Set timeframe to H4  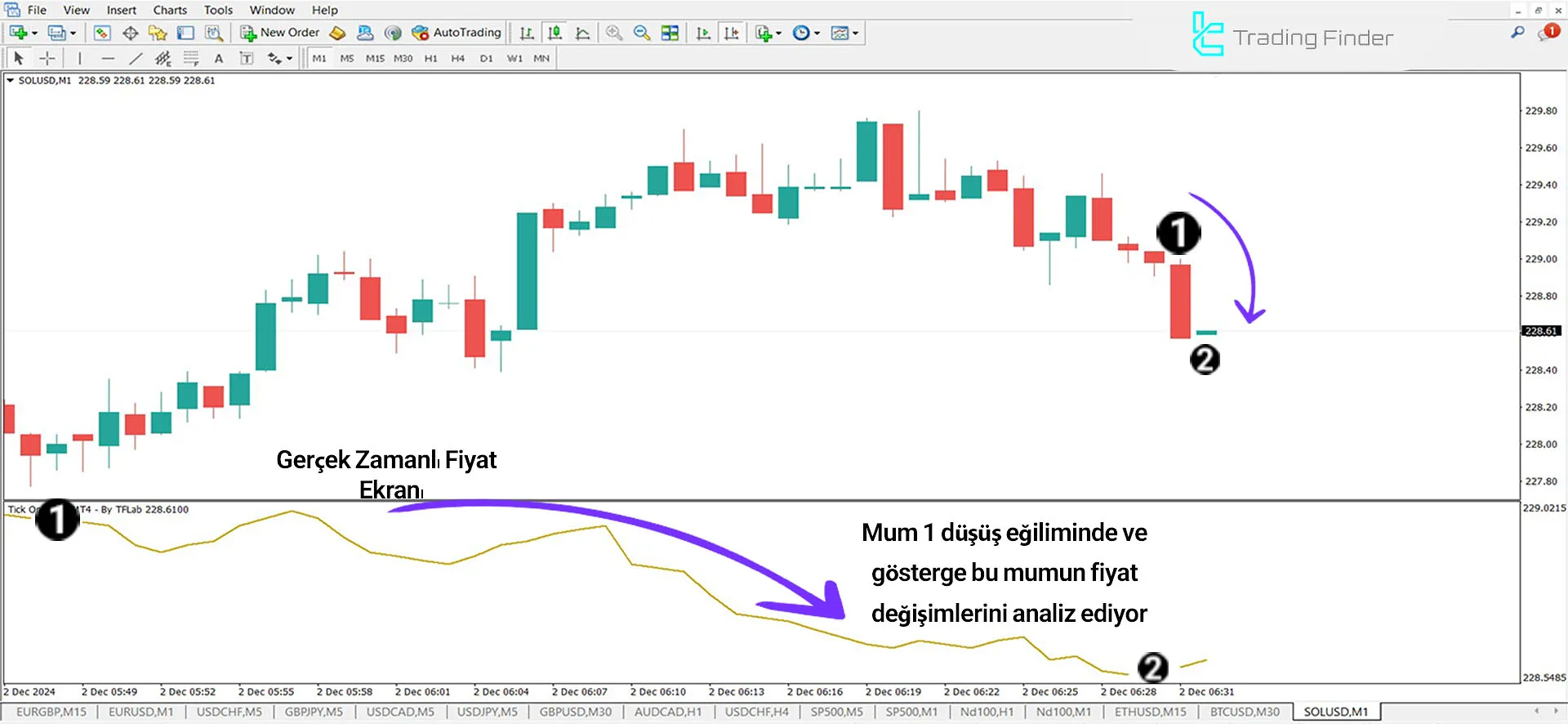click(457, 58)
